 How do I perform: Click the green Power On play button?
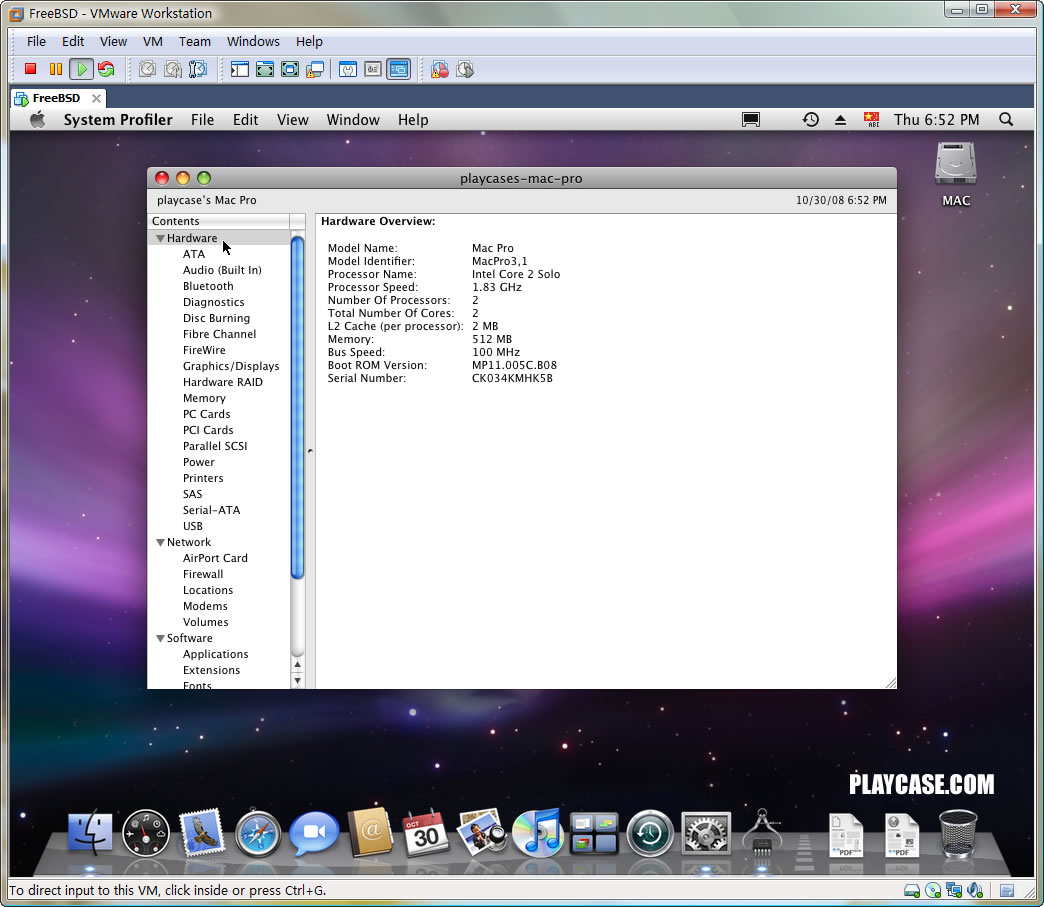pos(81,69)
